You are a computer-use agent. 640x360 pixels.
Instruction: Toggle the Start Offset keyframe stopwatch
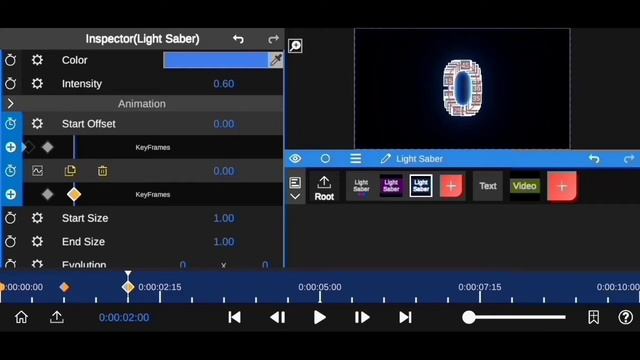point(11,124)
